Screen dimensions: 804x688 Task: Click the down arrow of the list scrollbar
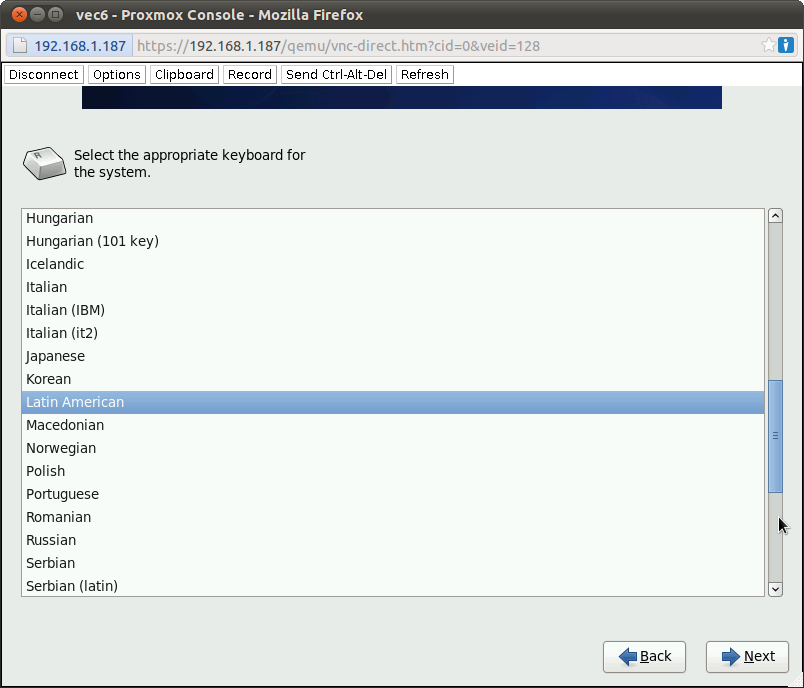[x=774, y=589]
